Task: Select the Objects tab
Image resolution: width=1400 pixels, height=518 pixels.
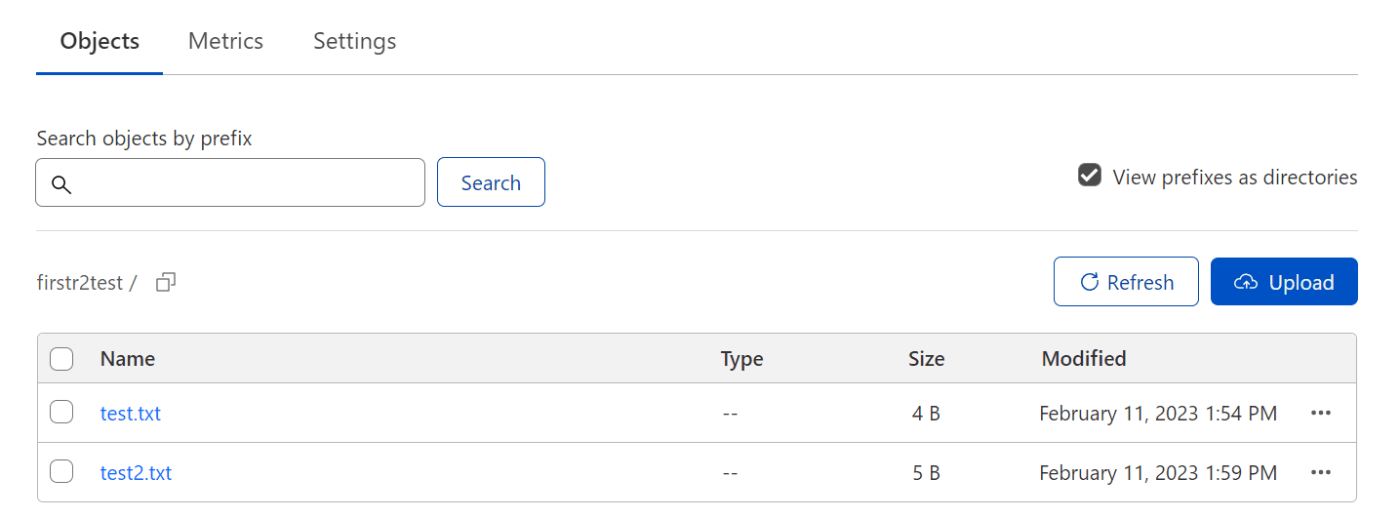Action: click(99, 41)
